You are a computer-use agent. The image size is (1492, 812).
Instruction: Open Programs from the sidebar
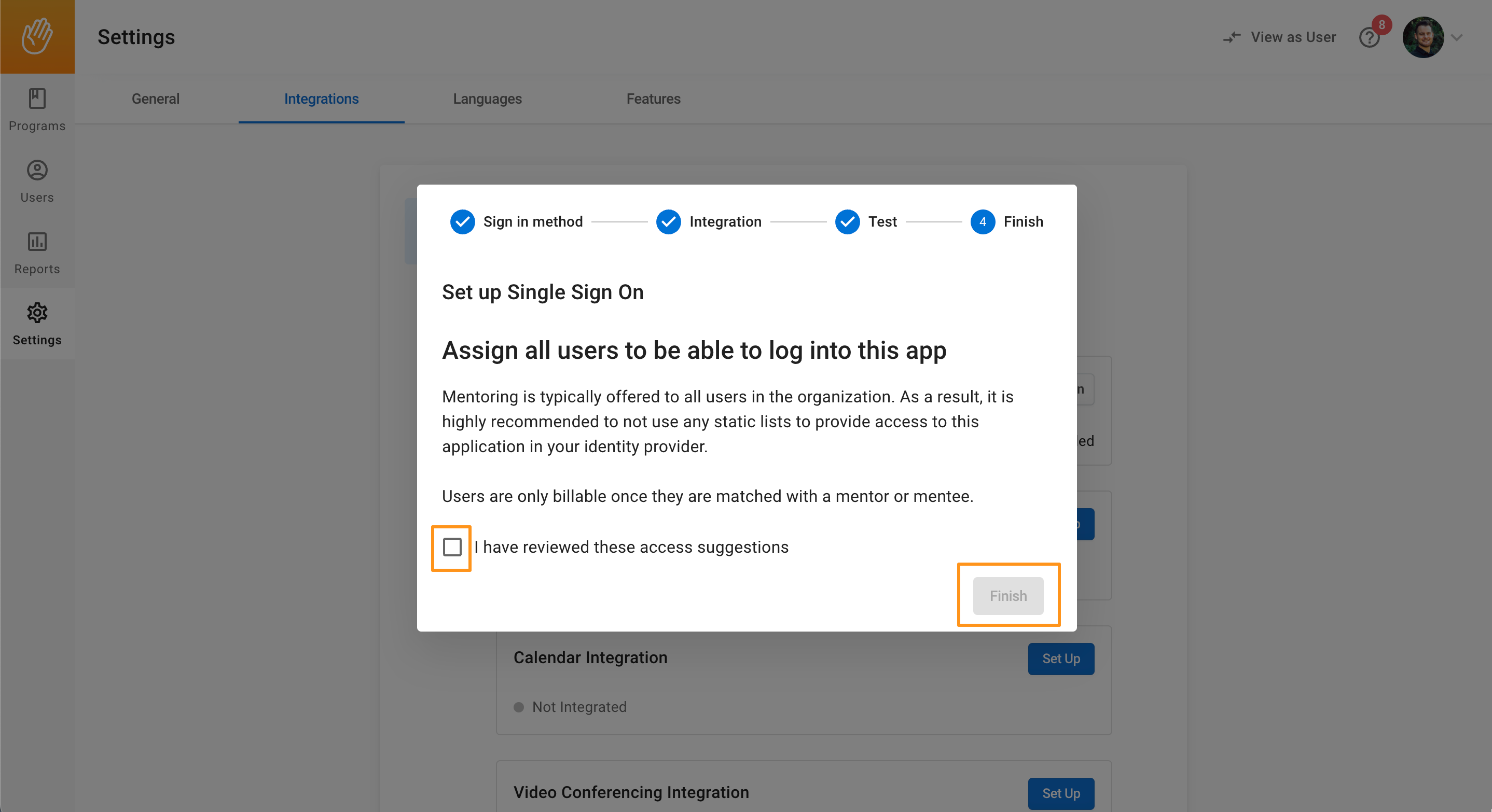pyautogui.click(x=37, y=109)
